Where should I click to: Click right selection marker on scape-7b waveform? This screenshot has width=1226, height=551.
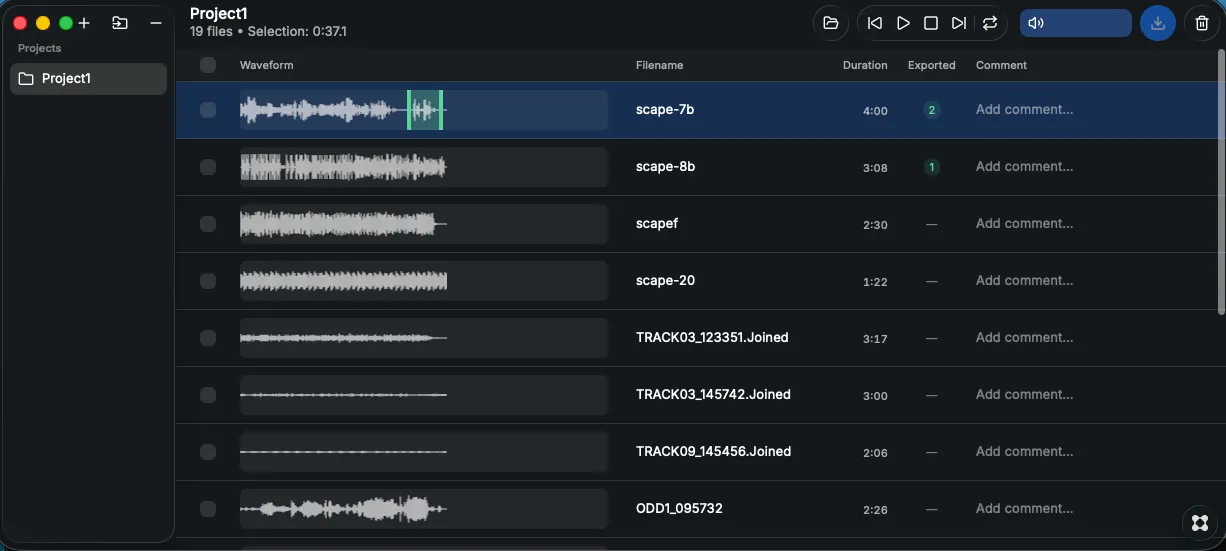pos(441,110)
